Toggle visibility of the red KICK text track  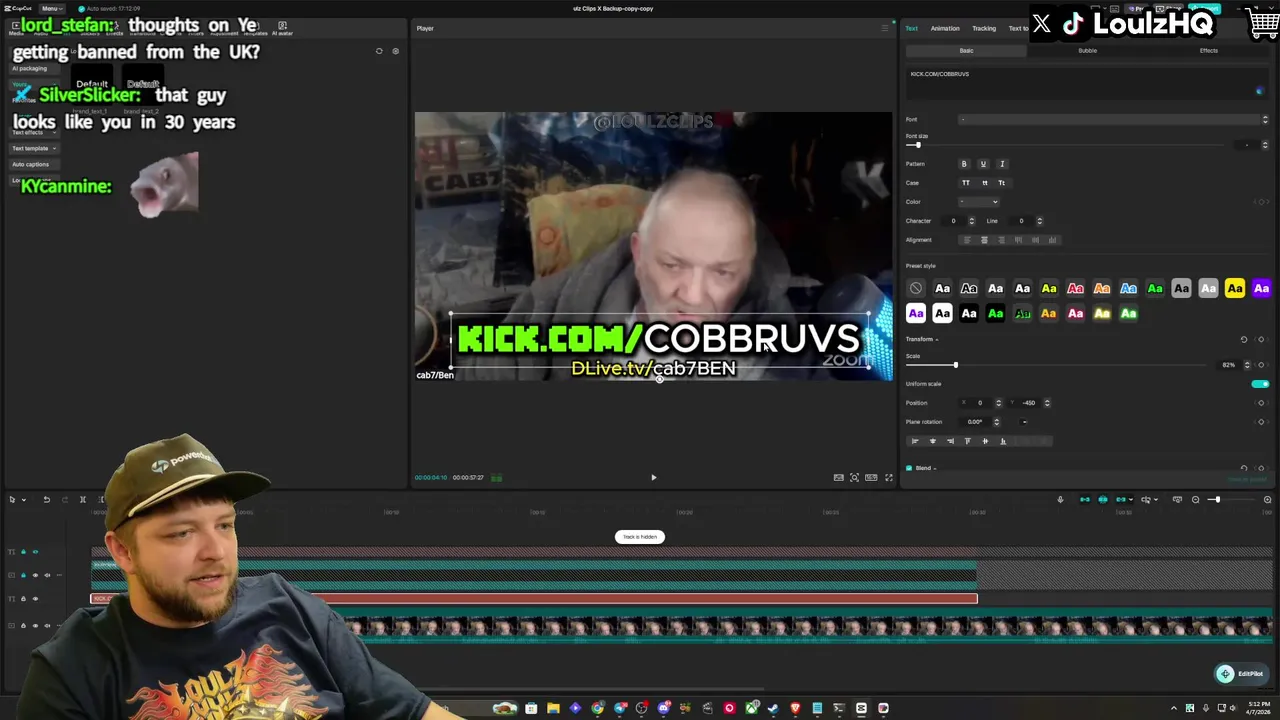point(35,599)
